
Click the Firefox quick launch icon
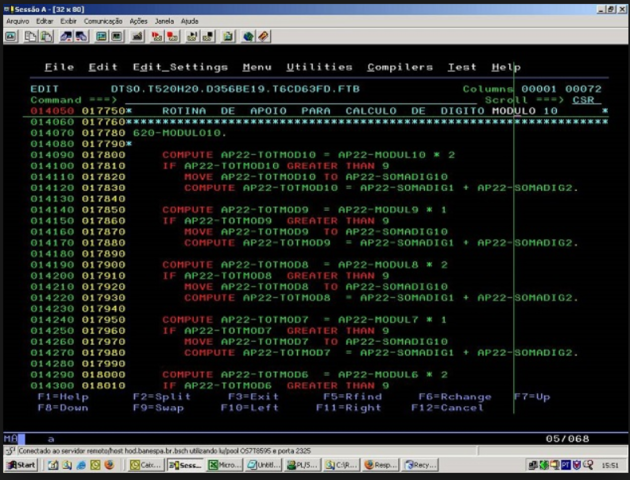[109, 465]
